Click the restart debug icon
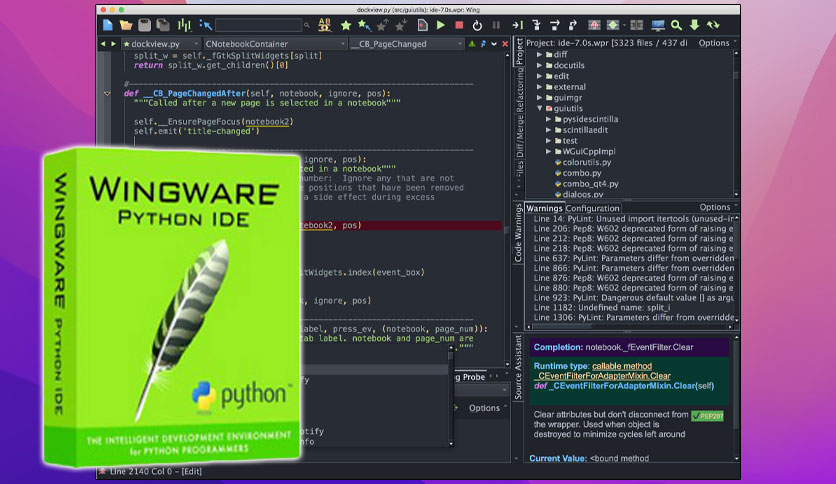 pyautogui.click(x=477, y=25)
